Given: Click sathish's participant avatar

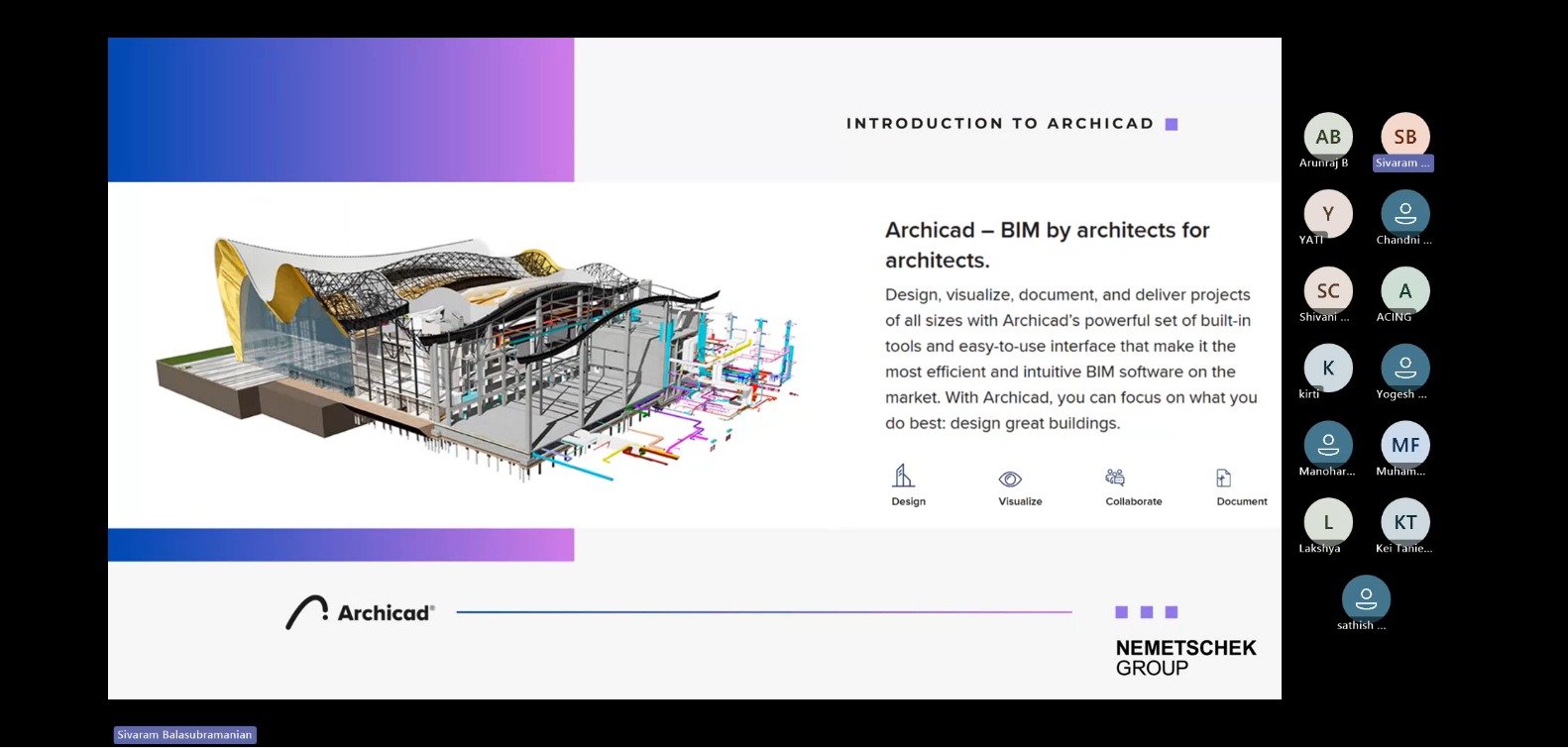Looking at the screenshot, I should click(1366, 598).
